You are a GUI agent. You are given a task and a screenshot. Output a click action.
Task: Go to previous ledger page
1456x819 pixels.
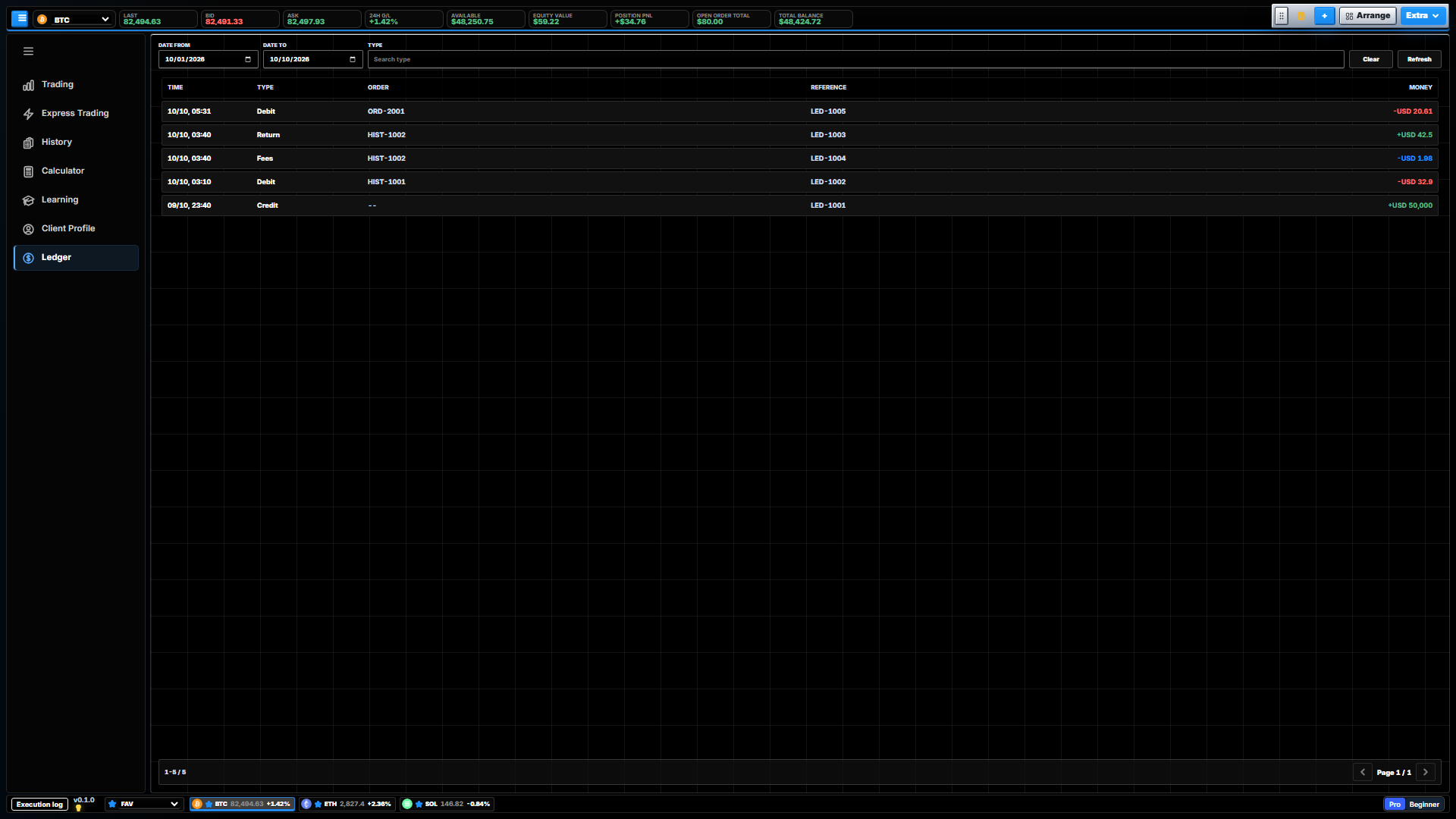pyautogui.click(x=1363, y=772)
